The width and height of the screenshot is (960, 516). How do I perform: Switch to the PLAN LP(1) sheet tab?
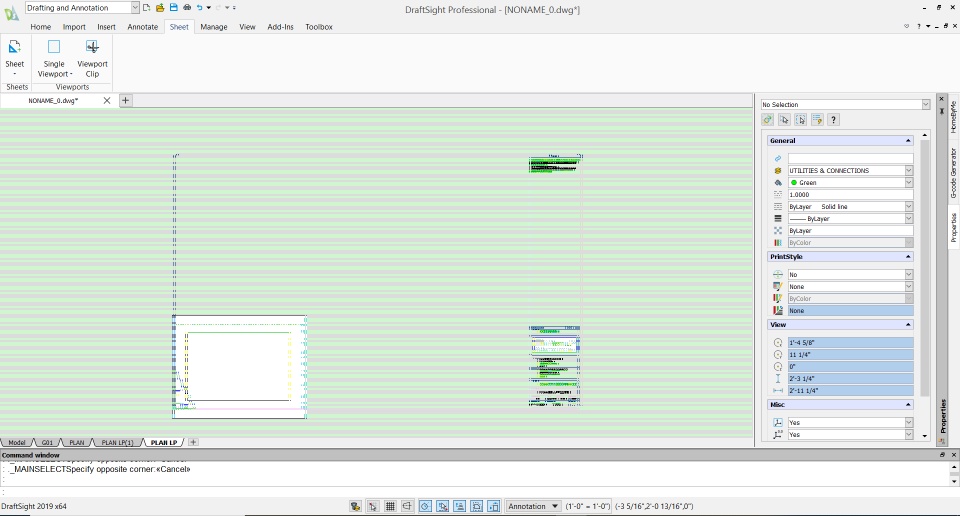click(117, 442)
